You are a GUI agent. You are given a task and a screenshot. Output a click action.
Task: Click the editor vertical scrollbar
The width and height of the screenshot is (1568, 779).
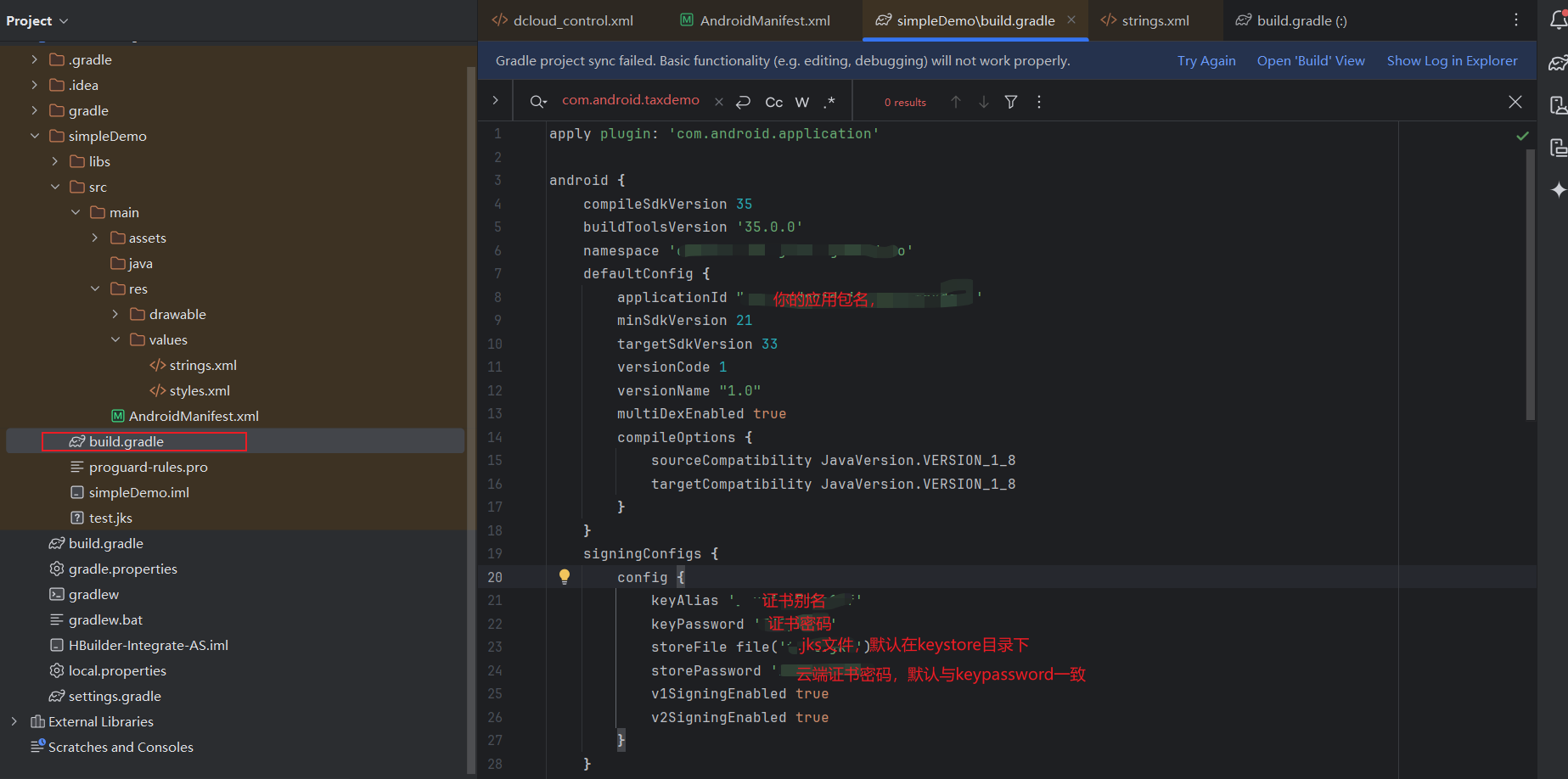pos(1530,284)
